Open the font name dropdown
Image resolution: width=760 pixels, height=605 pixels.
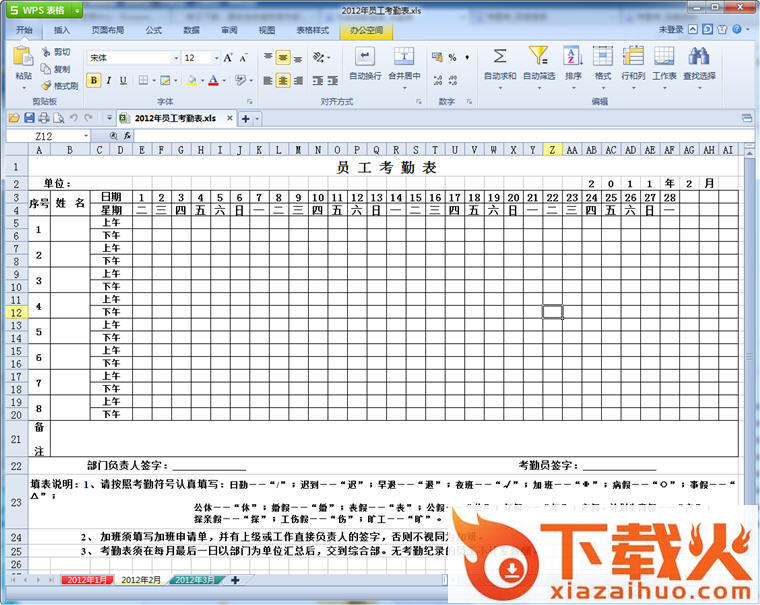pyautogui.click(x=176, y=58)
